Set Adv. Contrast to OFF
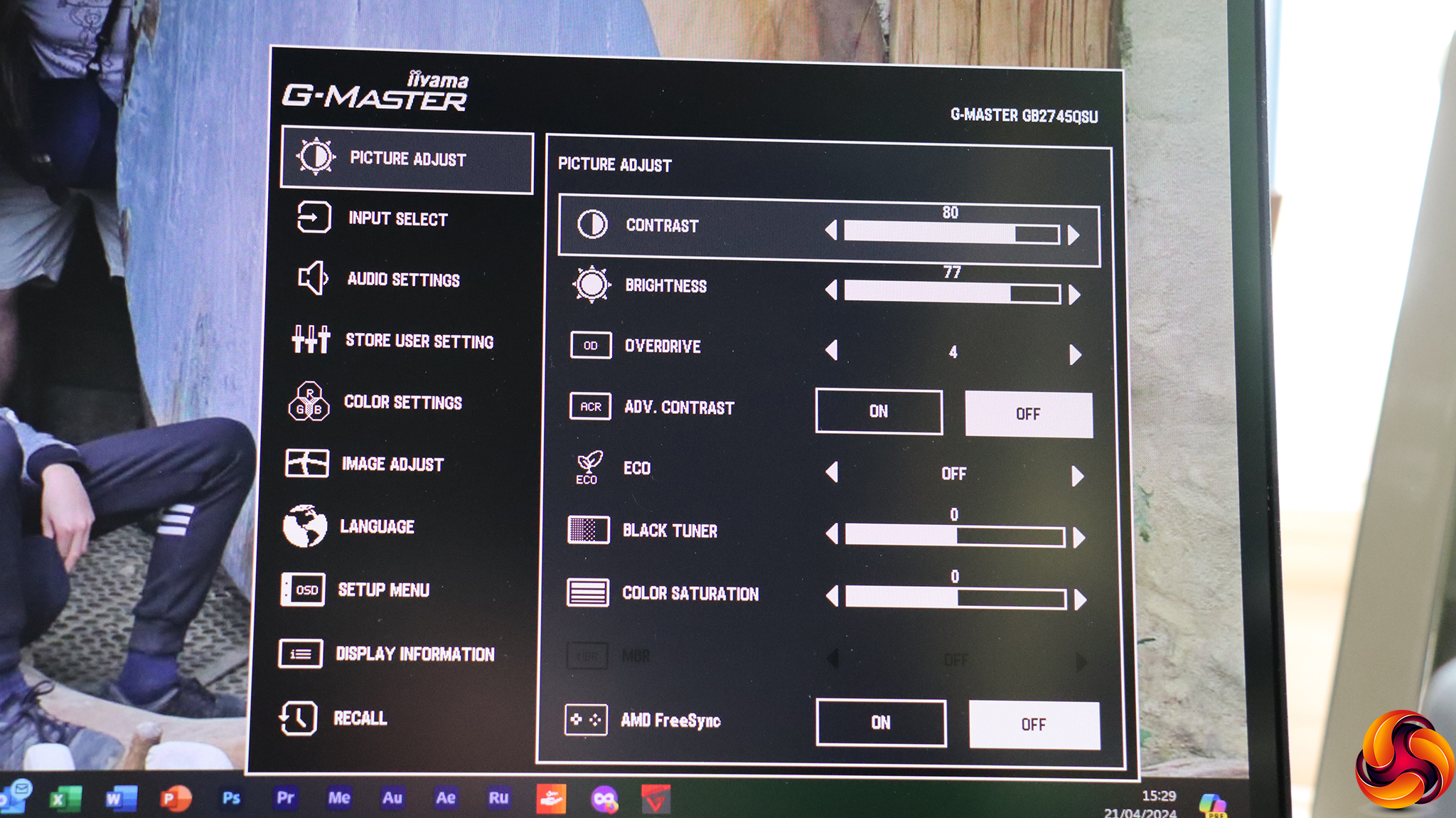This screenshot has width=1456, height=818. pos(1028,414)
